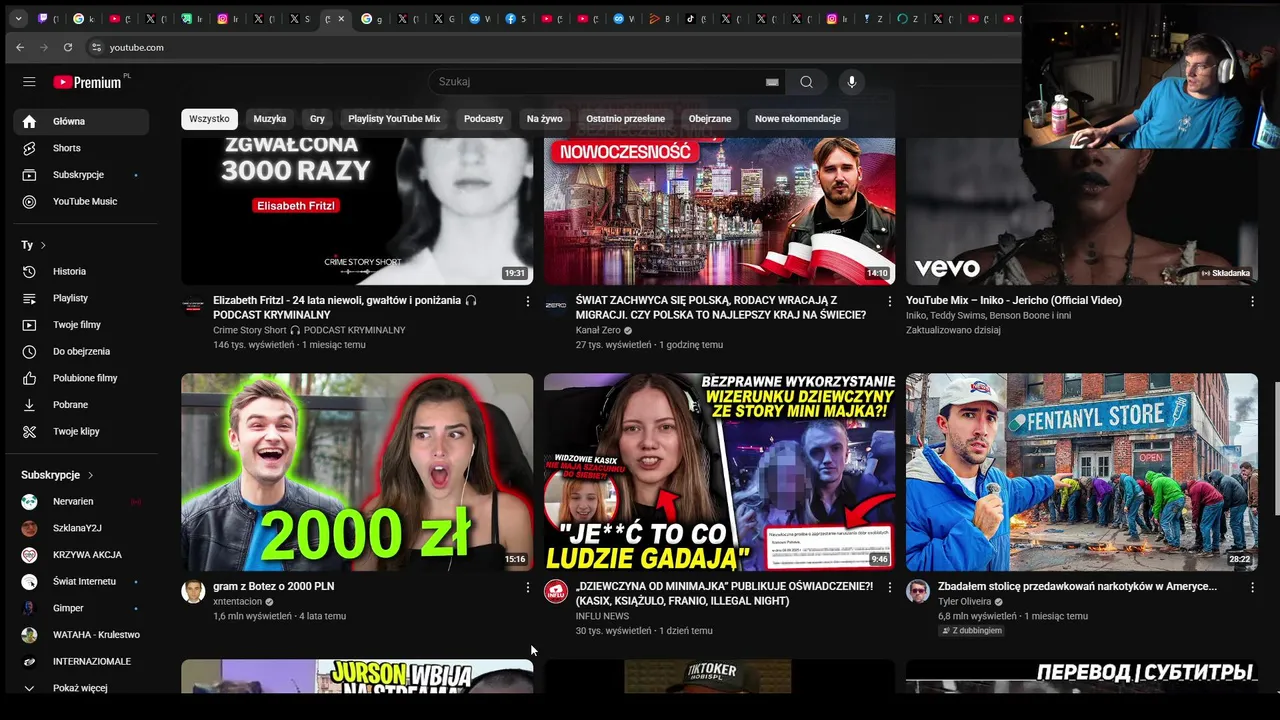This screenshot has height=720, width=1280.
Task: Open SzklanaY2J subscription channel
Action: tap(81, 528)
